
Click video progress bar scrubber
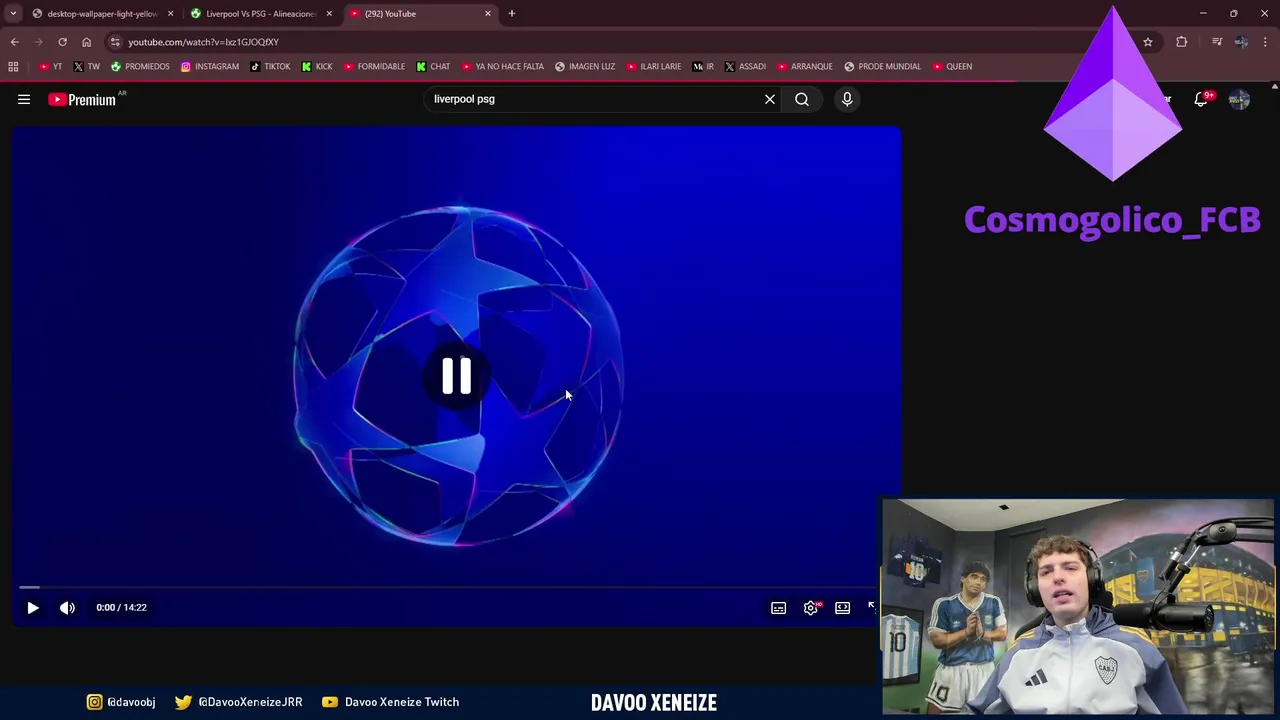[x=448, y=588]
